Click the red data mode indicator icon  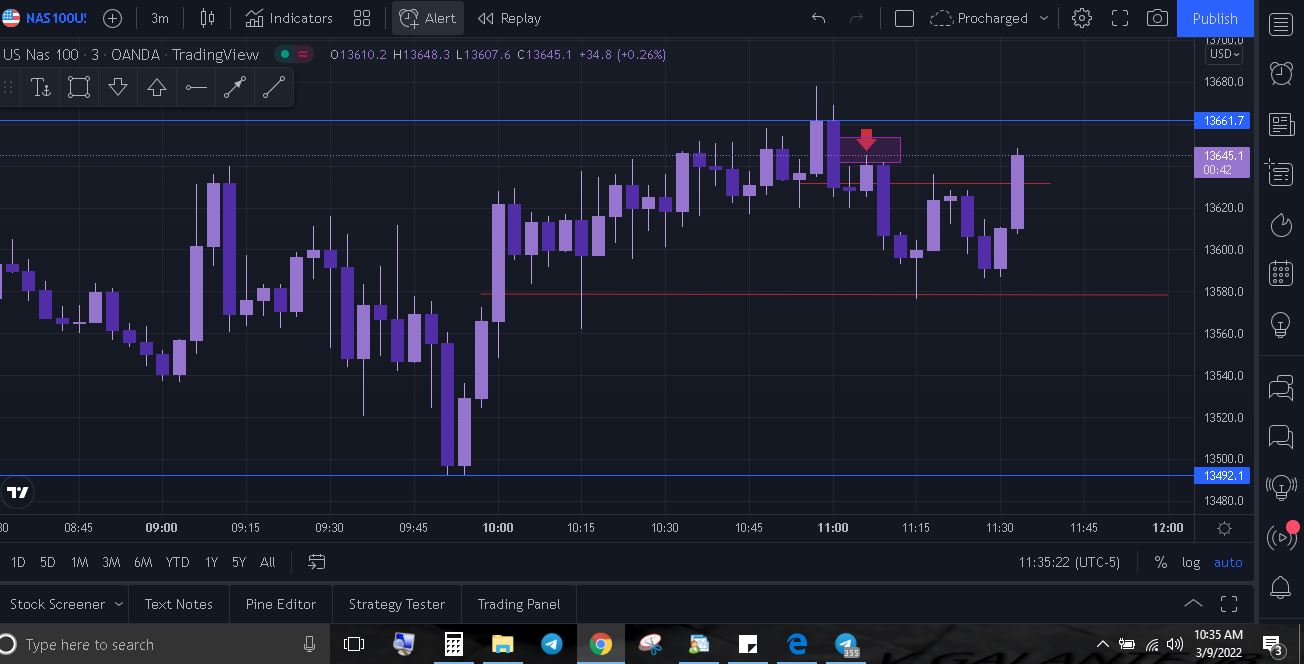click(303, 54)
